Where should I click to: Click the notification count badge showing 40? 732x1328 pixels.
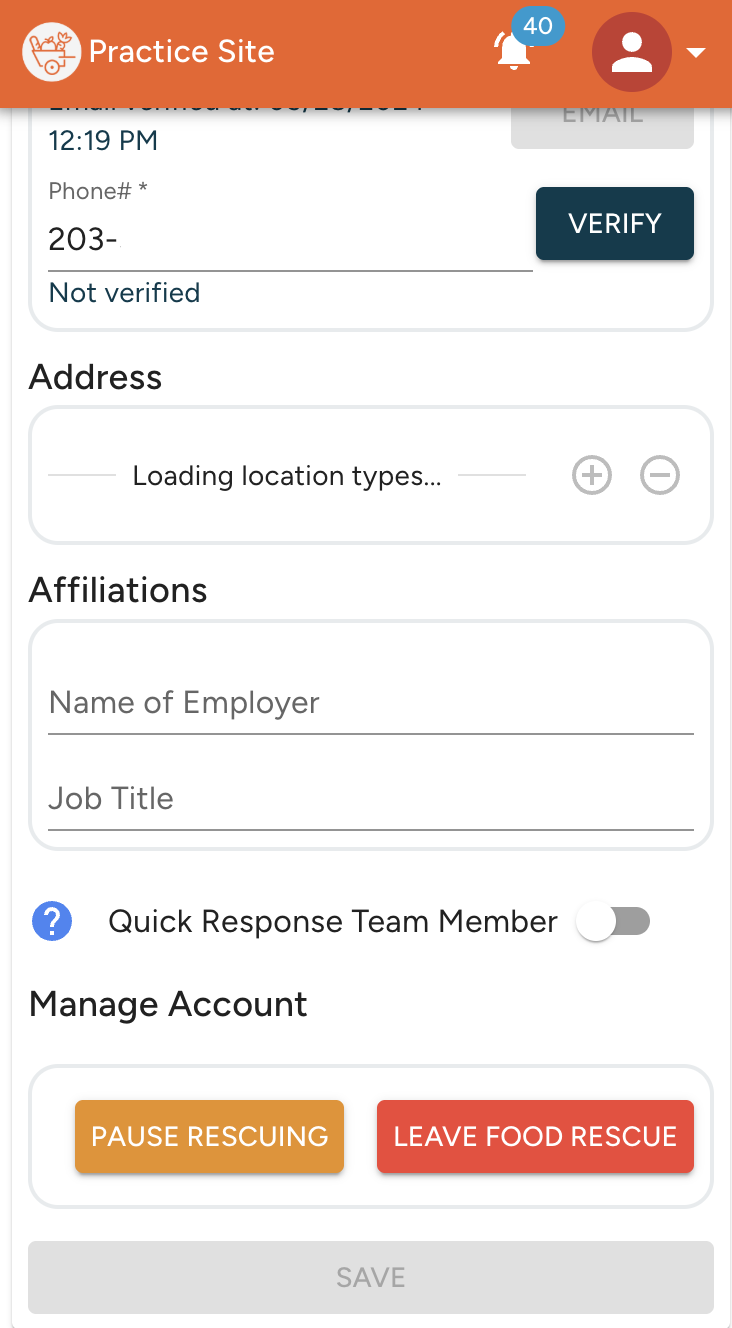538,27
